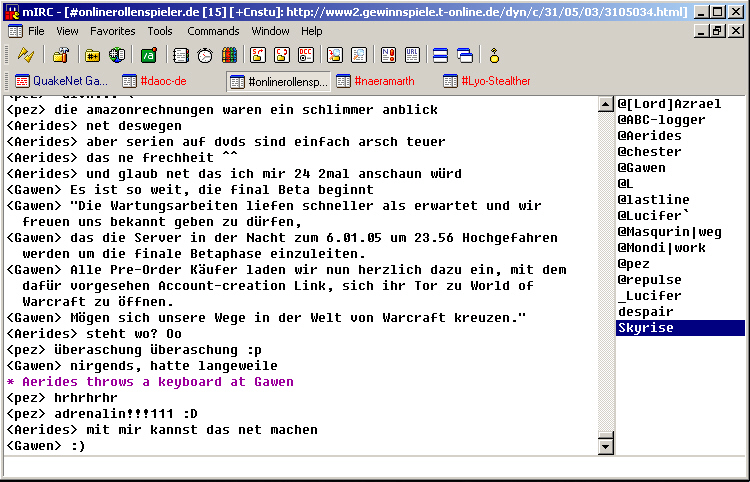The image size is (750, 482).
Task: Open the File menu
Action: click(x=36, y=32)
